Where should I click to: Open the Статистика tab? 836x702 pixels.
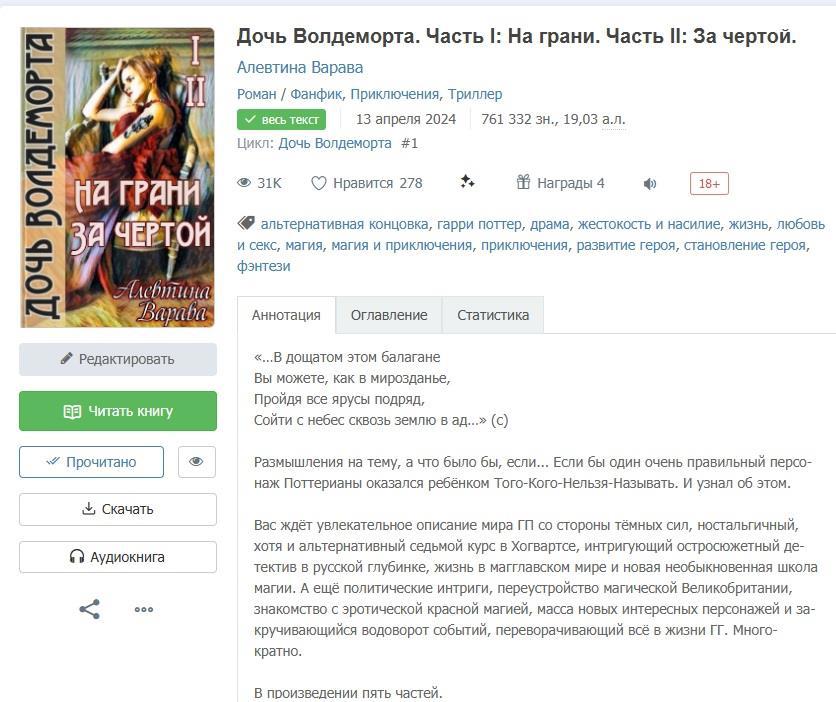point(492,315)
